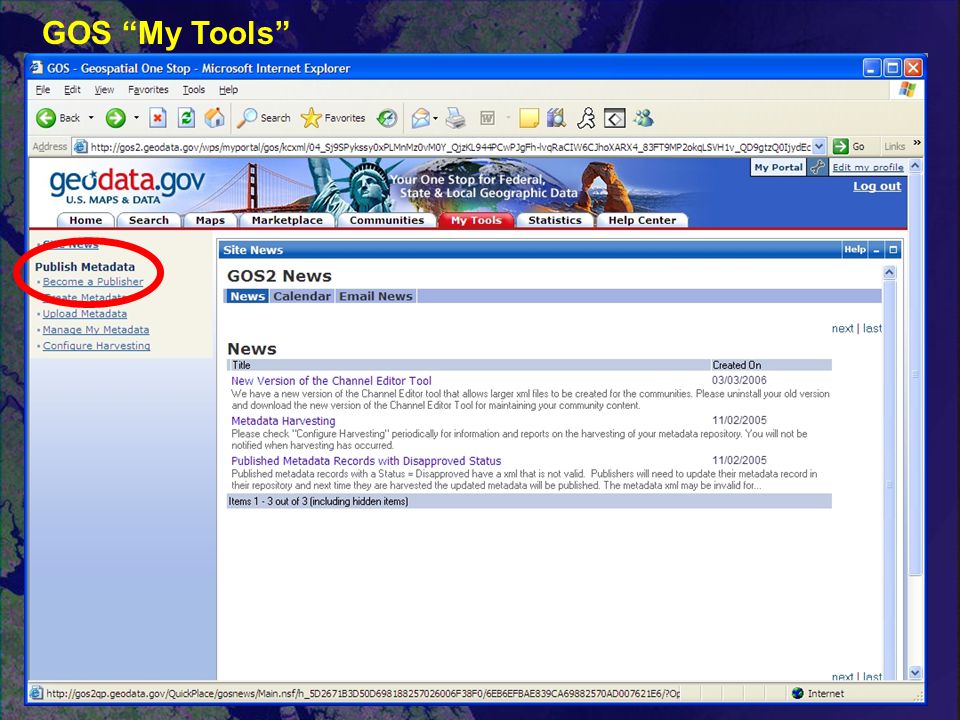Open the Statistics tab
Viewport: 960px width, 720px height.
[555, 220]
